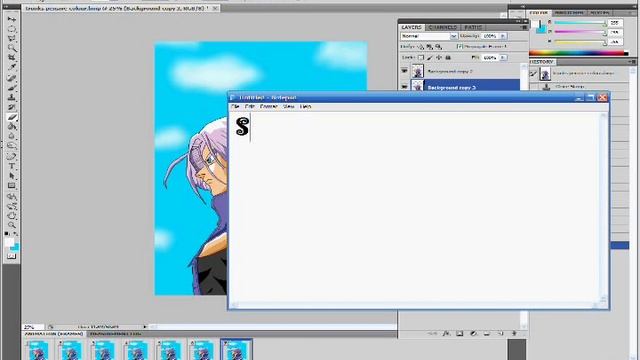Toggle Quick Mask mode at toolbox bottom
The image size is (640, 360).
[12, 256]
